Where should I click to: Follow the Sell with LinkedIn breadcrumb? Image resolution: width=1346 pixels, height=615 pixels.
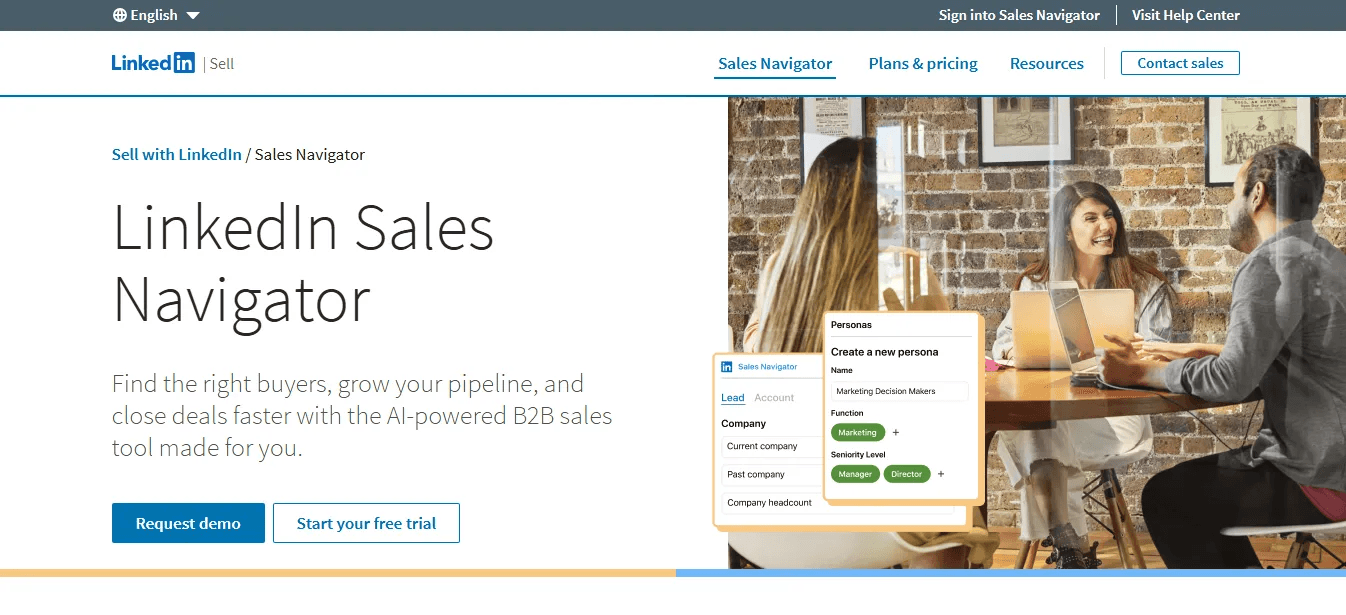pos(177,154)
